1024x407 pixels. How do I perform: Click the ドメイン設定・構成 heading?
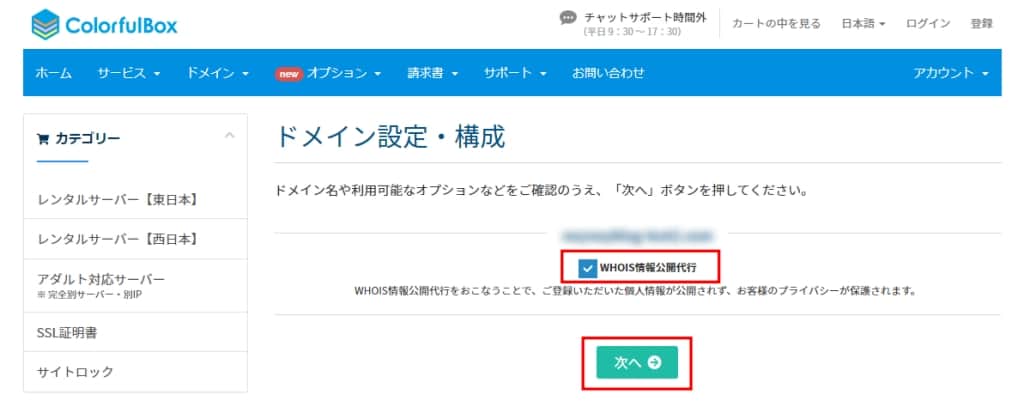click(391, 137)
